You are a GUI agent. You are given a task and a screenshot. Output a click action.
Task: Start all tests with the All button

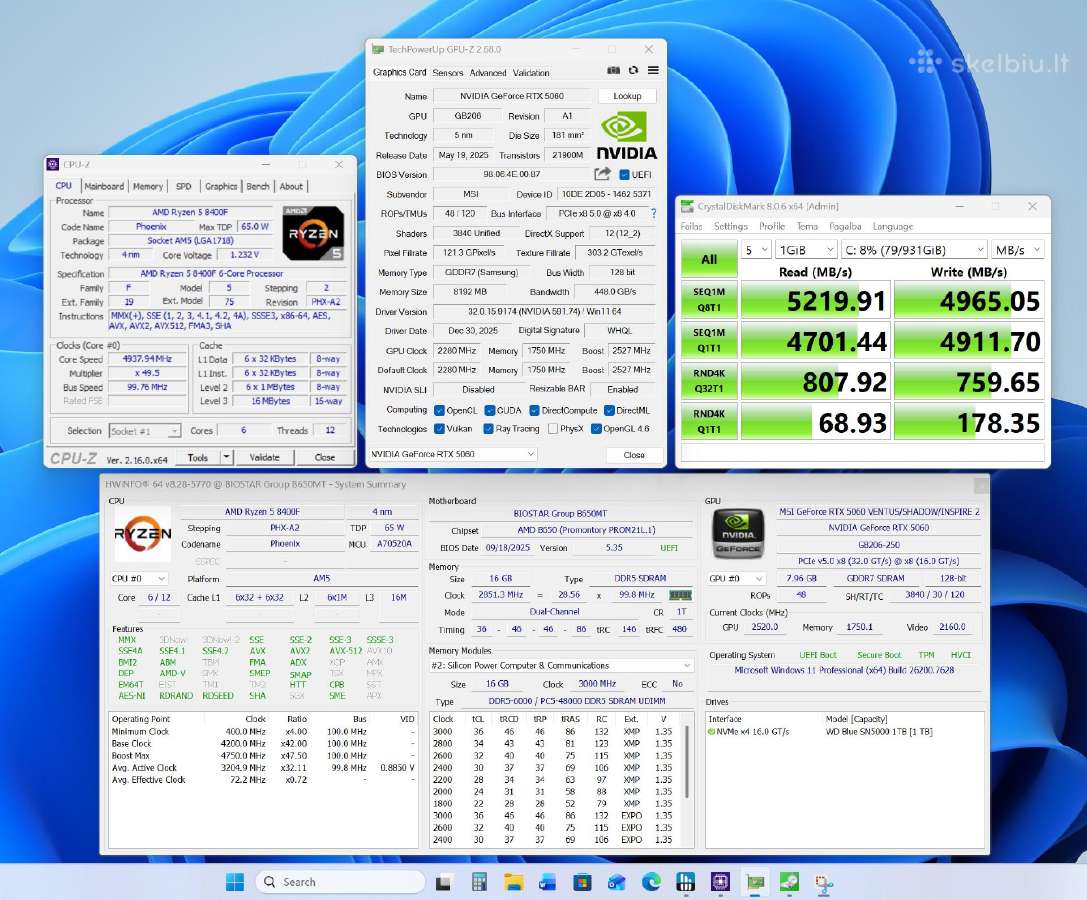708,259
